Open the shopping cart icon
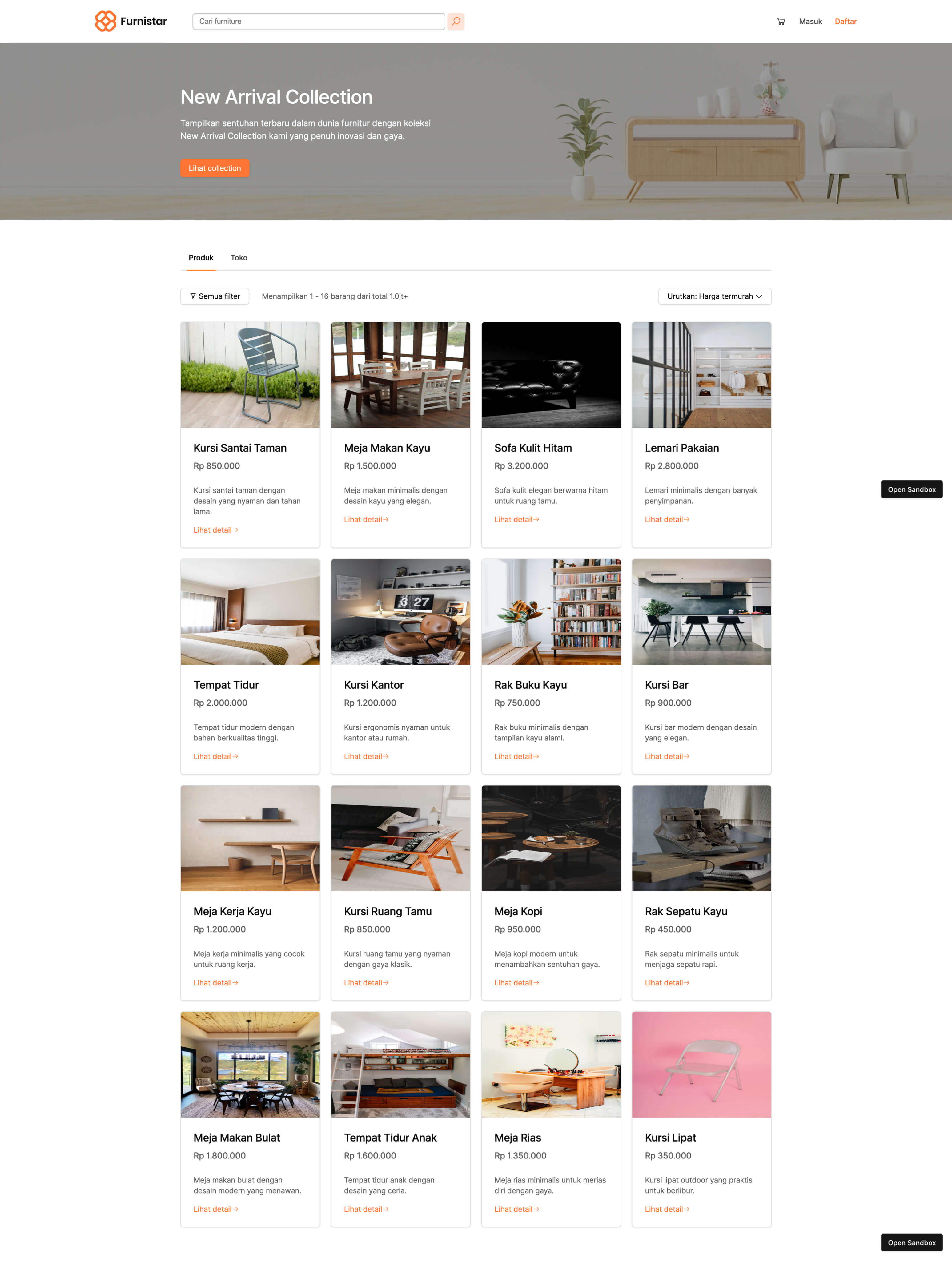The width and height of the screenshot is (952, 1261). [781, 22]
